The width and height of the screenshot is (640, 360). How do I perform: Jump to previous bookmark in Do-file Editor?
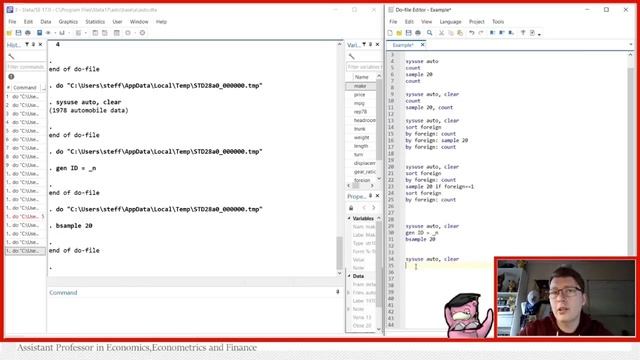click(x=502, y=33)
